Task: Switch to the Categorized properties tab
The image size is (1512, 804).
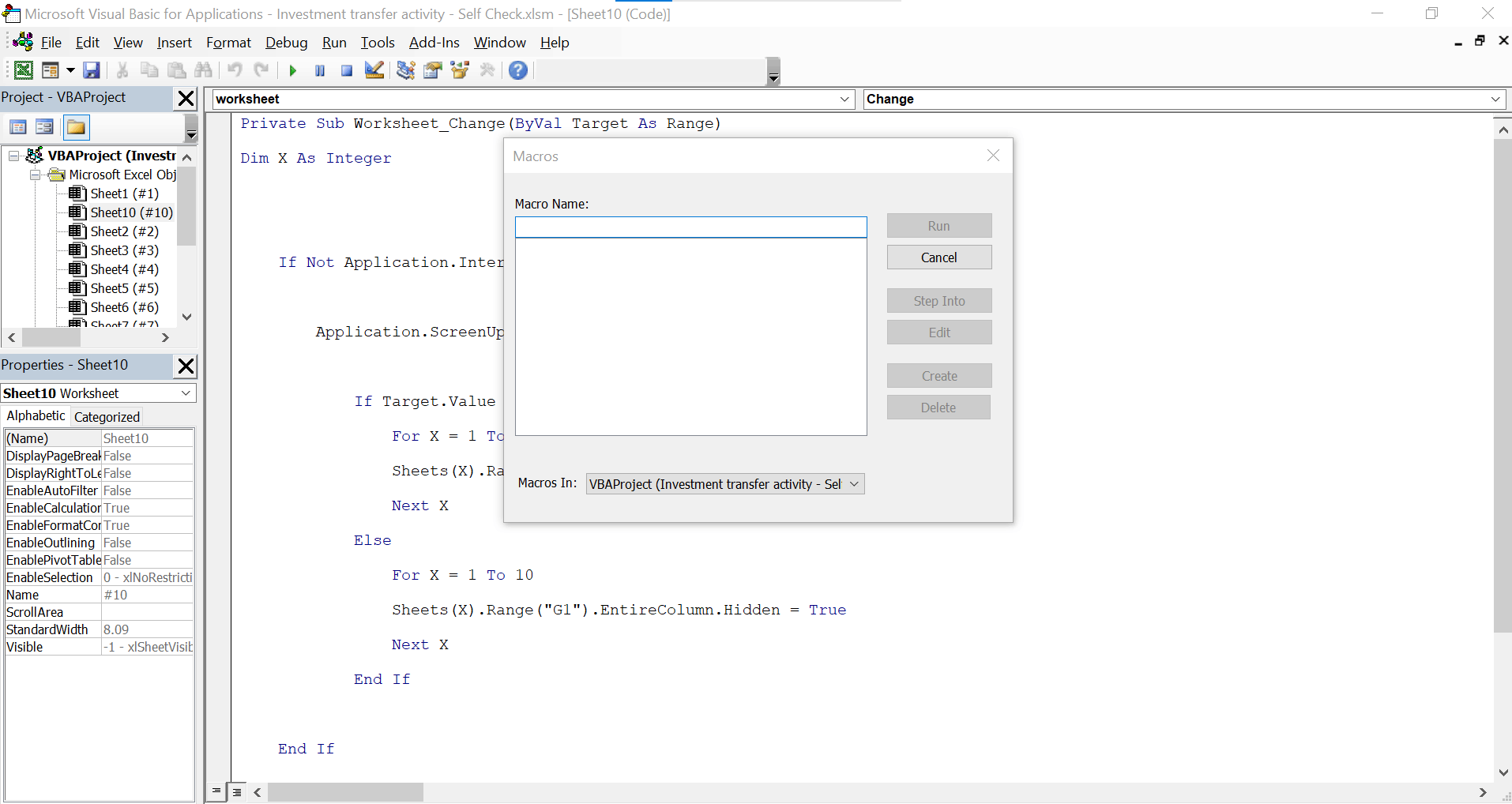Action: (107, 417)
